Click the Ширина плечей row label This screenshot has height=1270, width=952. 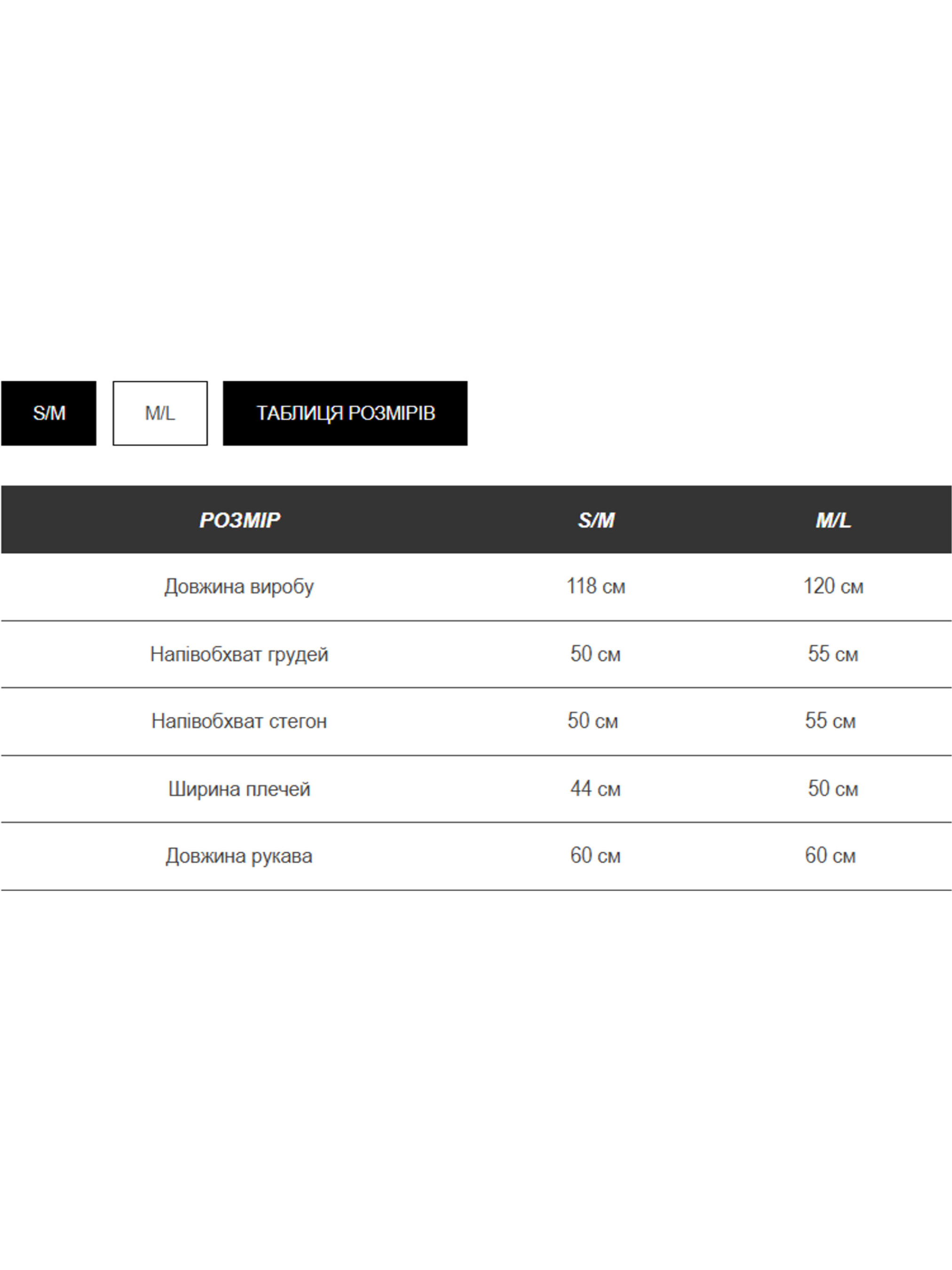[239, 789]
